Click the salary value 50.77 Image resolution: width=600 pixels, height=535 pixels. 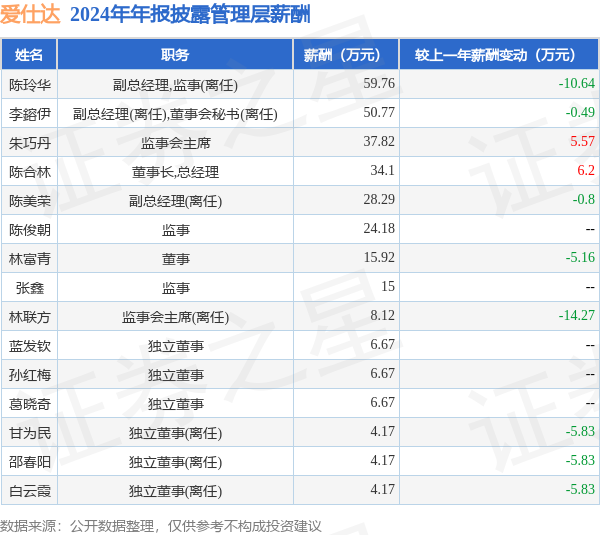pos(379,112)
